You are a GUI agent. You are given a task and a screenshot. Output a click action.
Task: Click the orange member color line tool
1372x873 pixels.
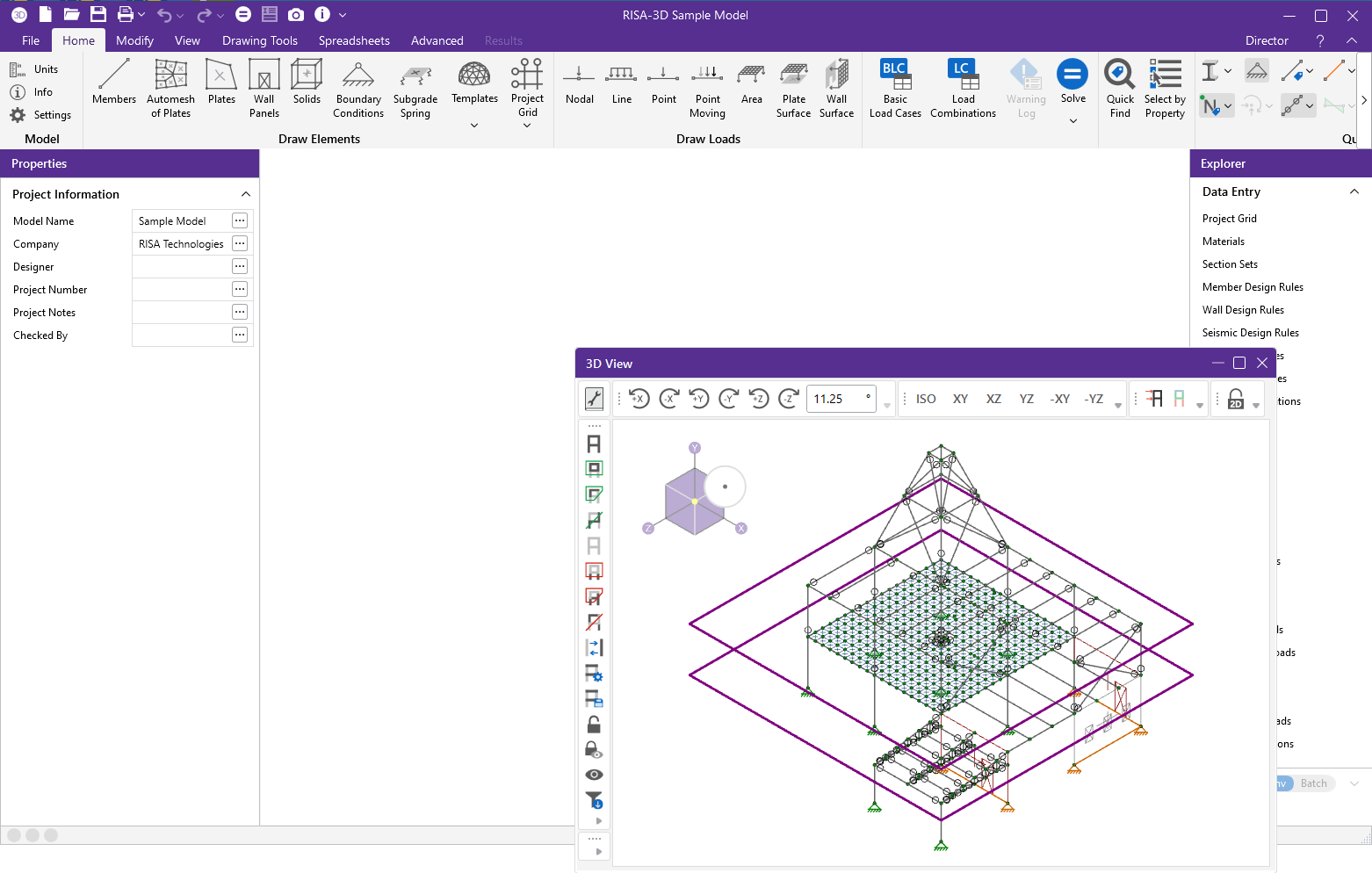click(x=1334, y=71)
